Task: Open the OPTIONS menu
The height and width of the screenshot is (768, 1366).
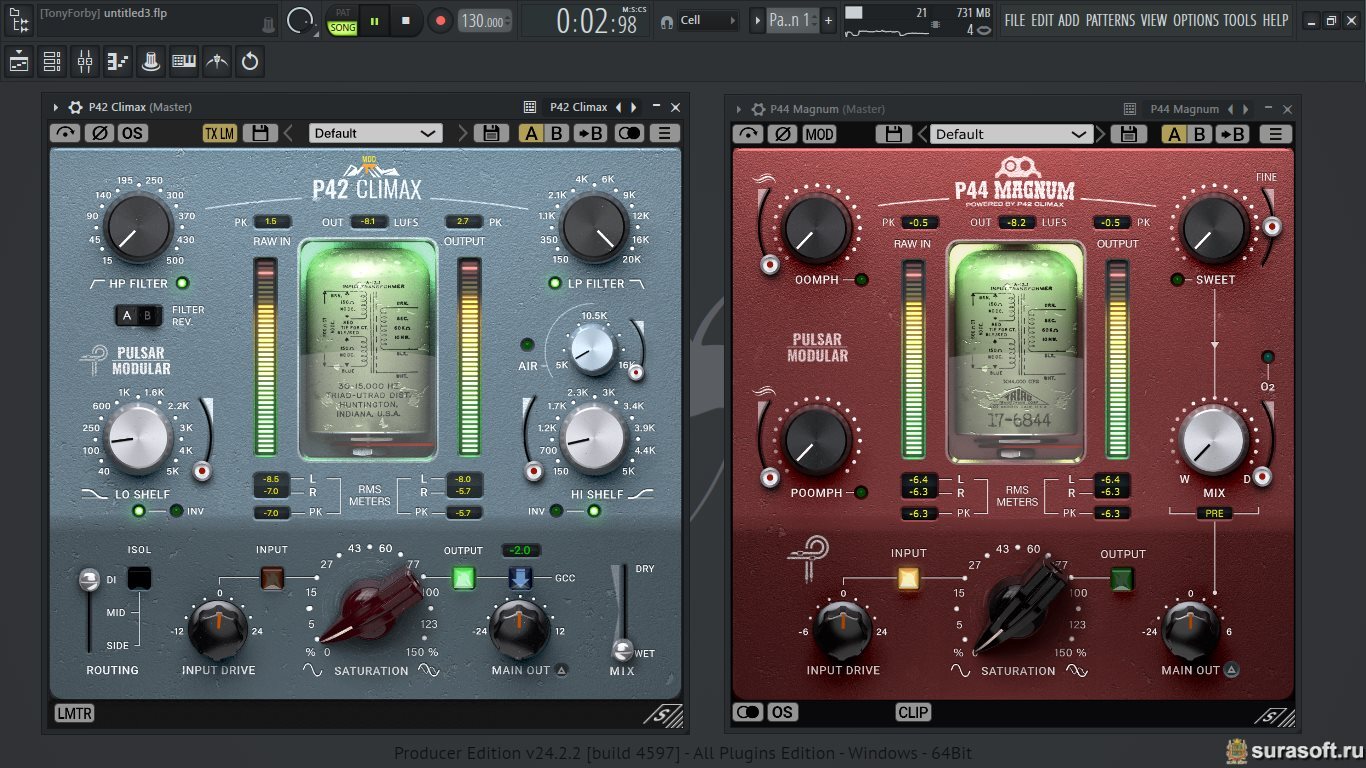Action: click(x=1196, y=20)
